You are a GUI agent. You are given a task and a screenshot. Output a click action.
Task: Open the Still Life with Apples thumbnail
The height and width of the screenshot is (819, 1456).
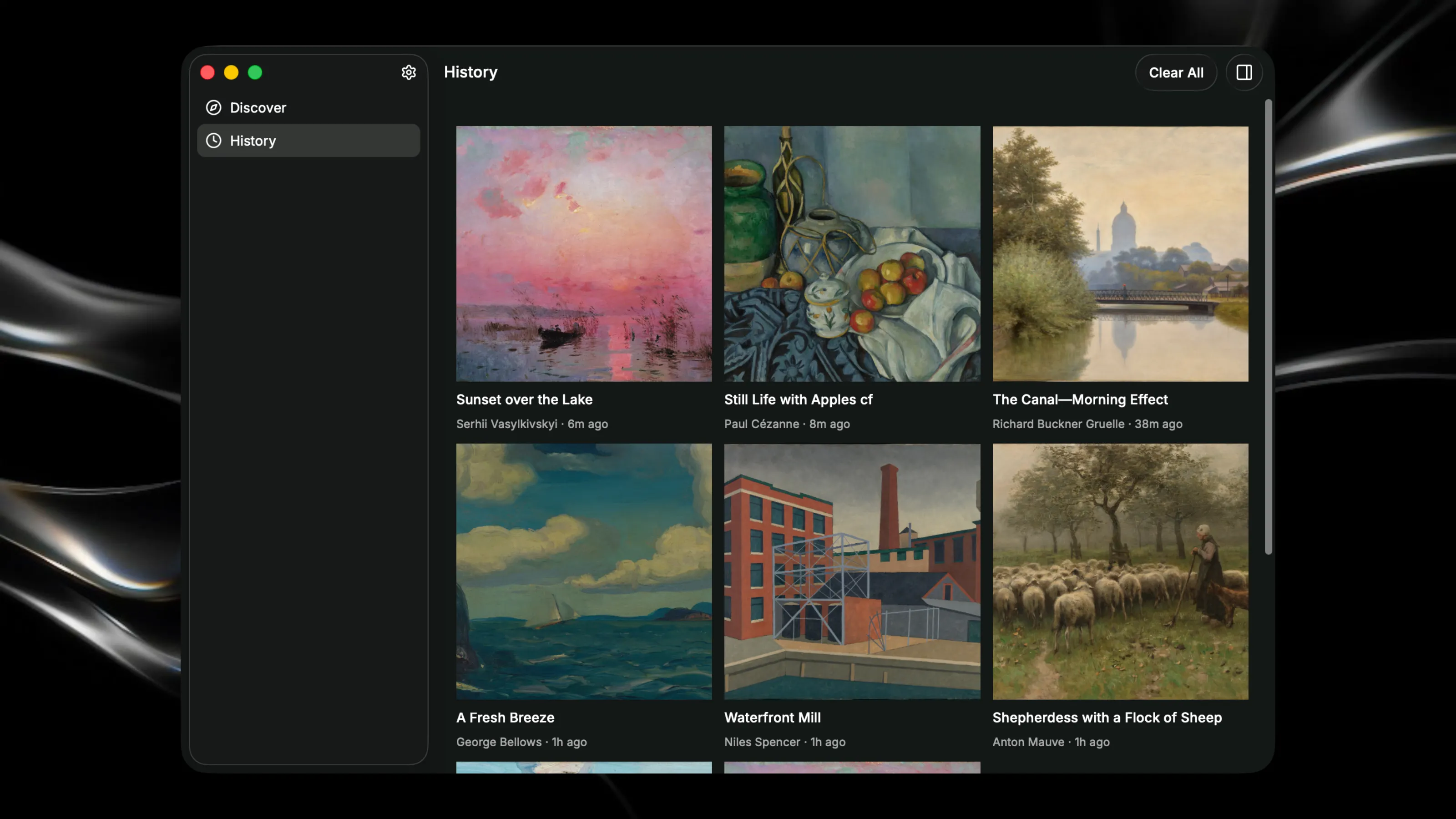(852, 254)
